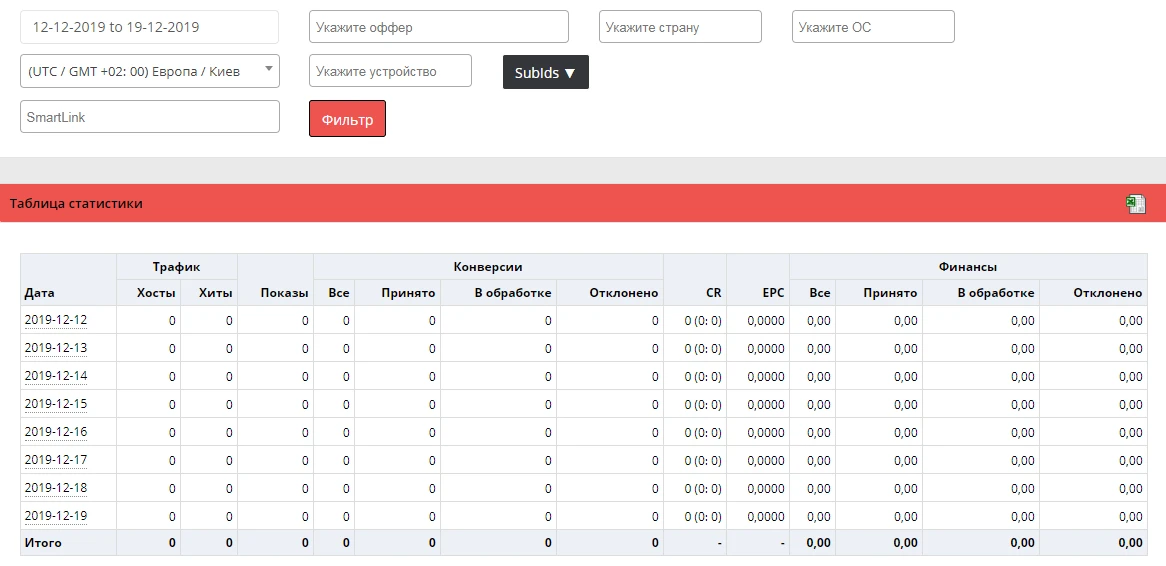Screen dimensions: 1166x566
Task: Select the Укажите устройство field
Action: click(390, 71)
